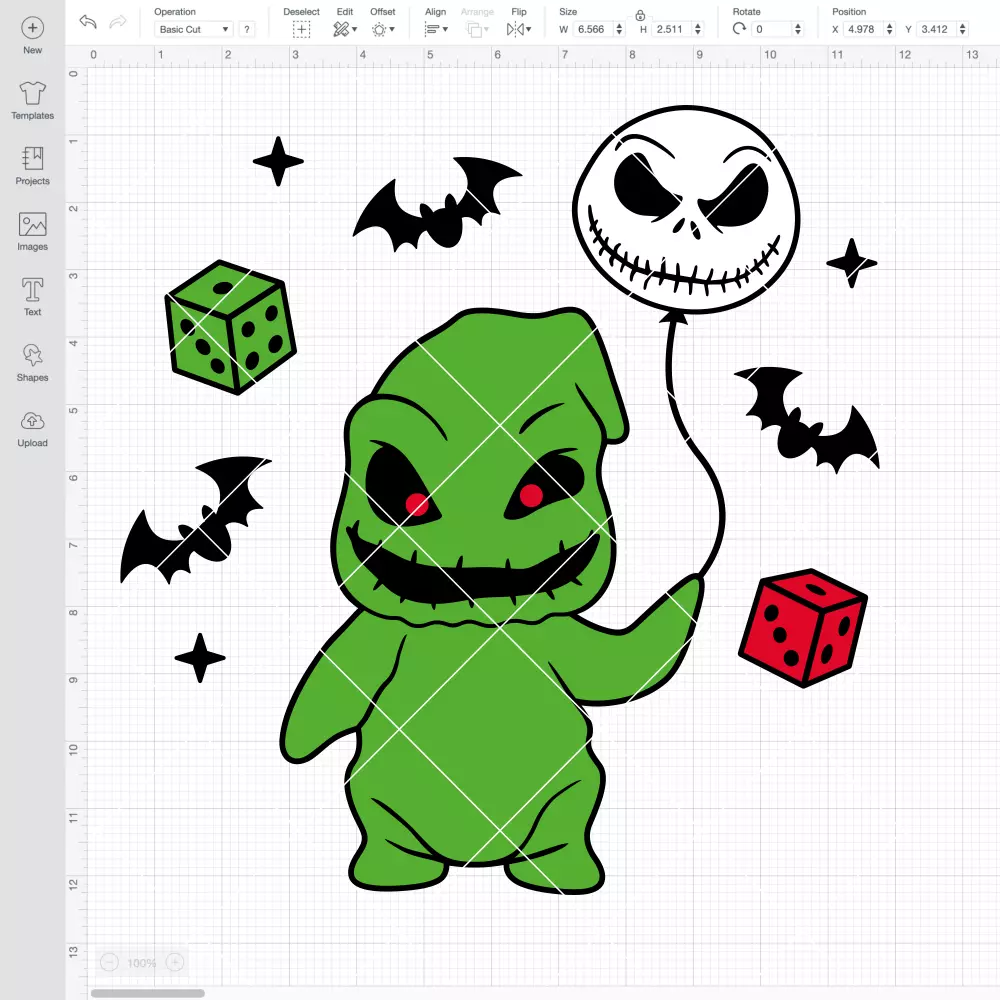Click the Y position input field
The image size is (1000, 1000).
tap(937, 29)
